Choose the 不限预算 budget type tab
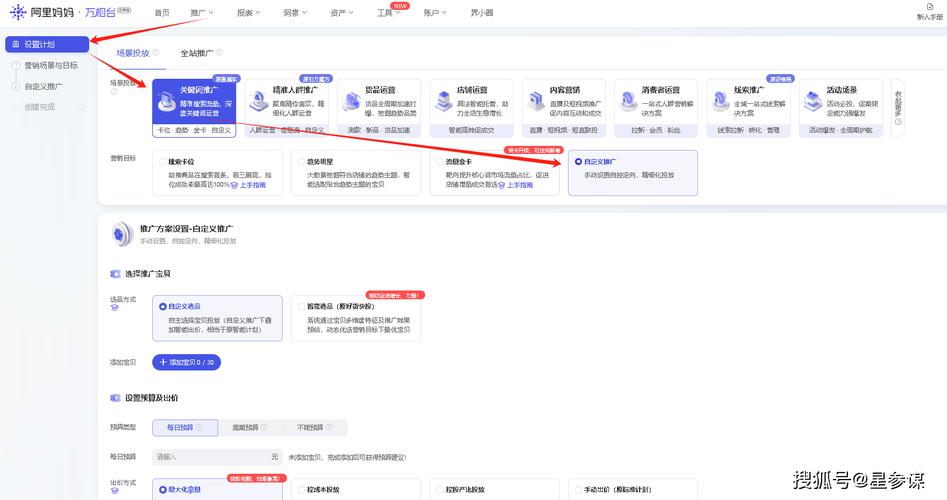The image size is (947, 500). point(315,428)
